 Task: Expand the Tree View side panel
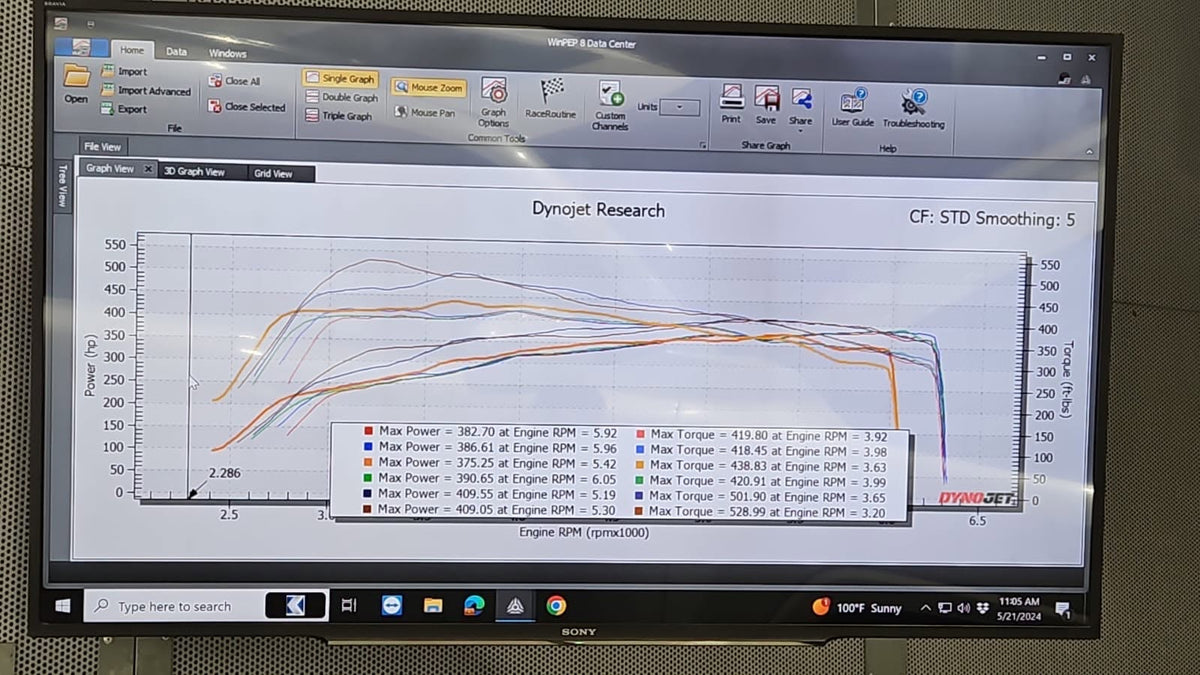point(62,186)
